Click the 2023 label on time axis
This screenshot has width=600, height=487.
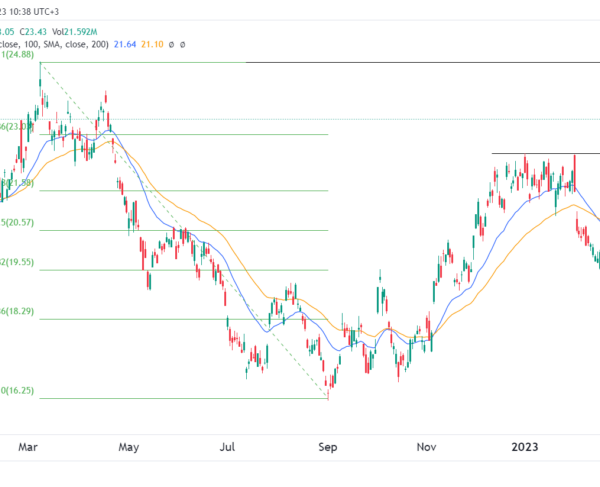[x=525, y=447]
